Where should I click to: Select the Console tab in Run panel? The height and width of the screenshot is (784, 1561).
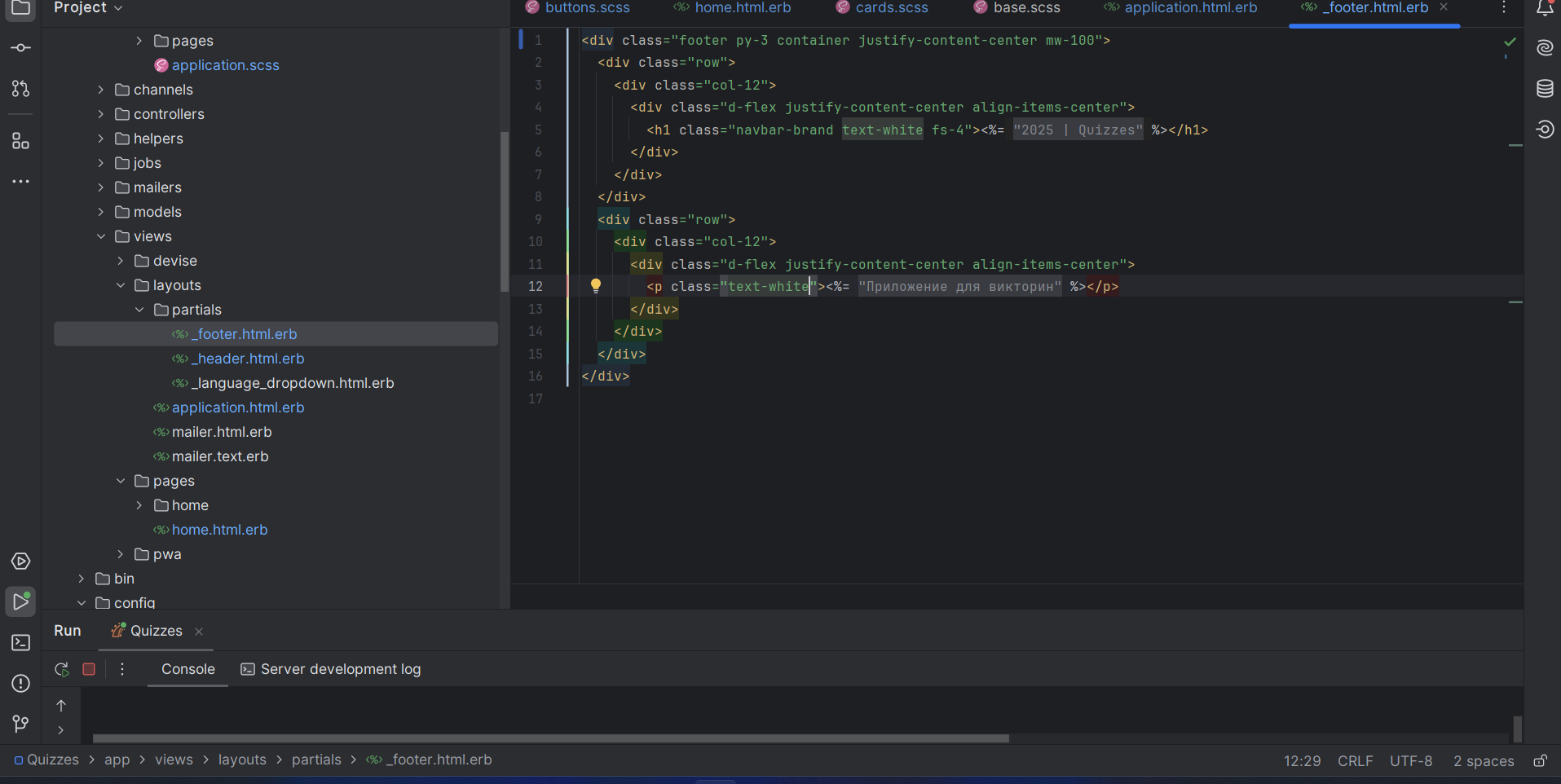188,669
